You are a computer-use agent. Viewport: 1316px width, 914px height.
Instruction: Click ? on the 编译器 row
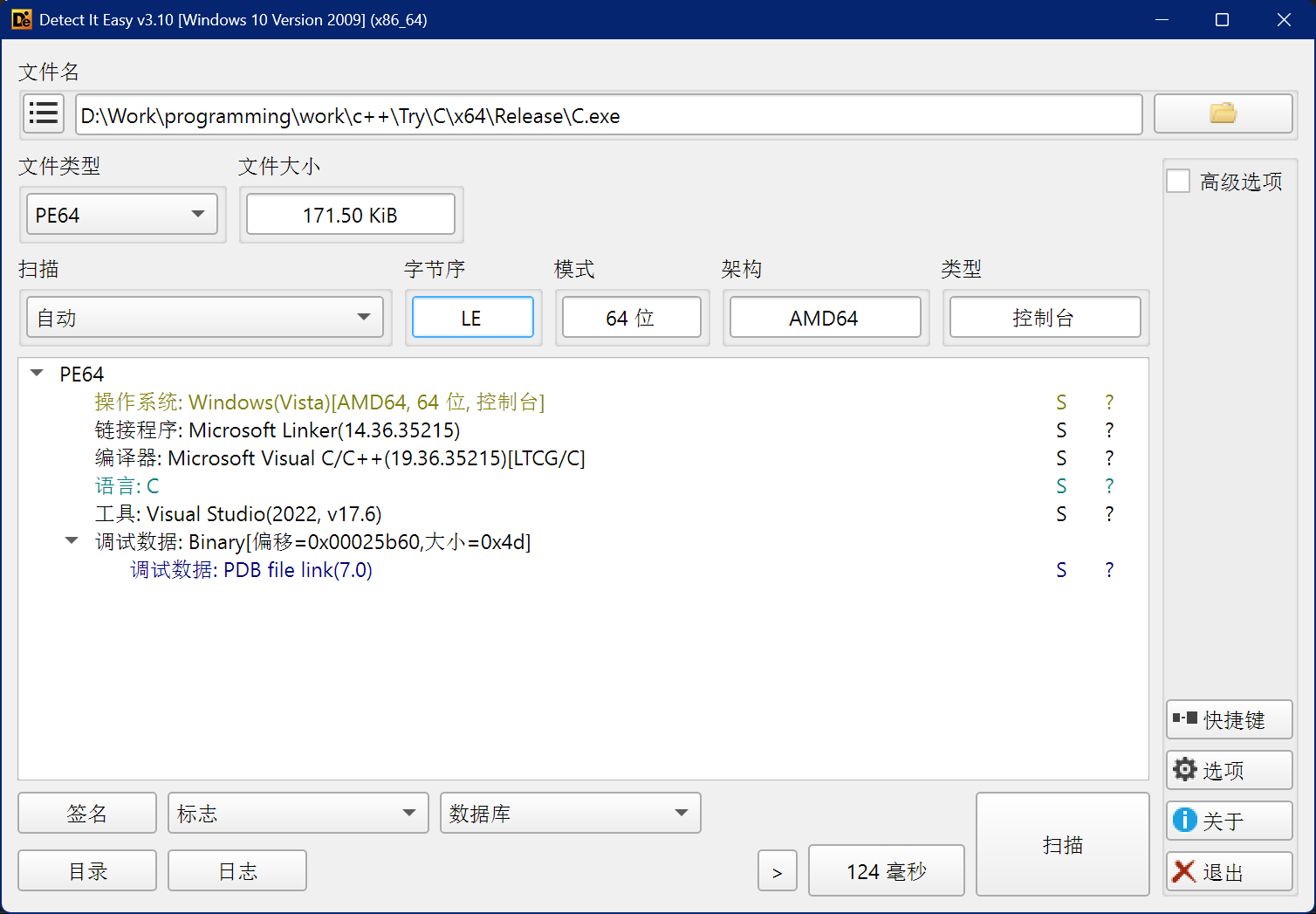point(1109,457)
